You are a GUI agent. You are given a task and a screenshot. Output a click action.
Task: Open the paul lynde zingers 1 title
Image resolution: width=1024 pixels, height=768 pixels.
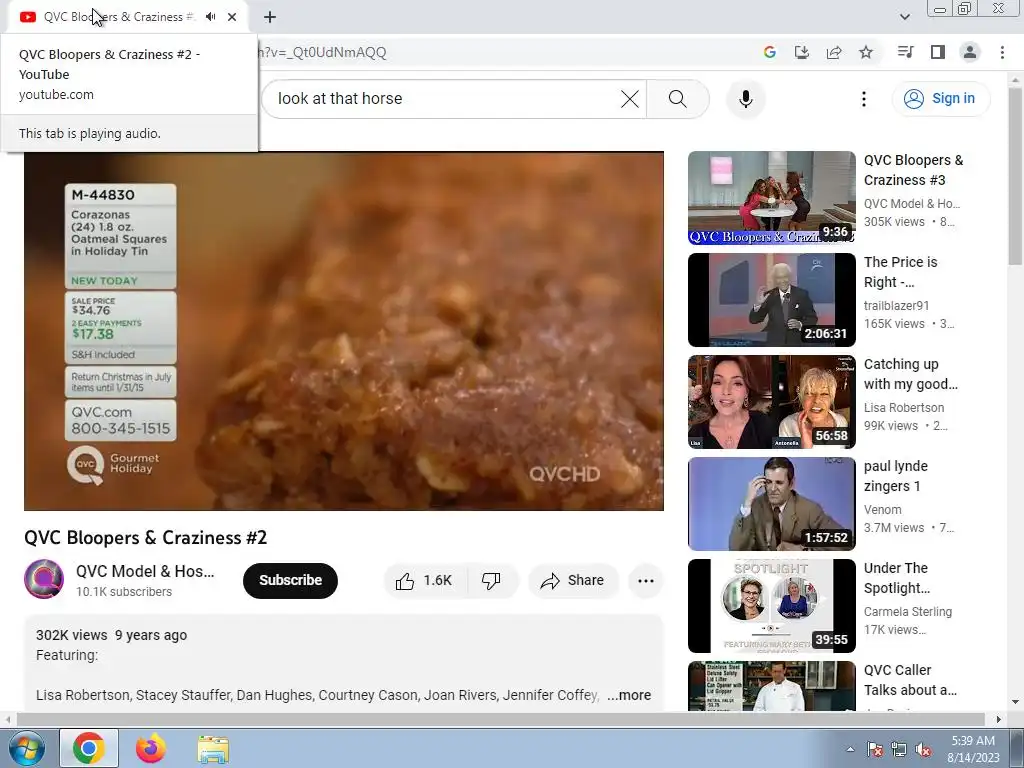(896, 476)
